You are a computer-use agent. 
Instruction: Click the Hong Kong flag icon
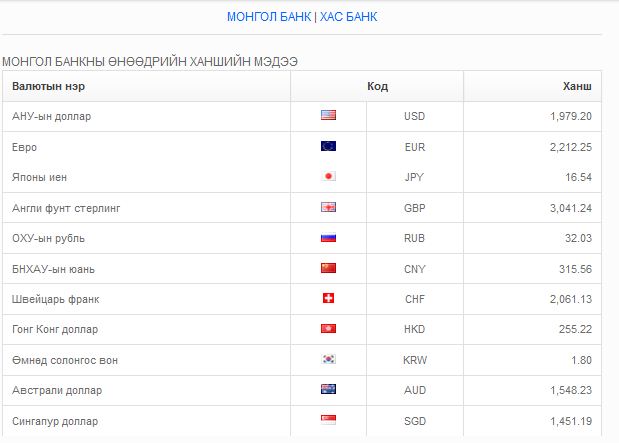[x=328, y=329]
